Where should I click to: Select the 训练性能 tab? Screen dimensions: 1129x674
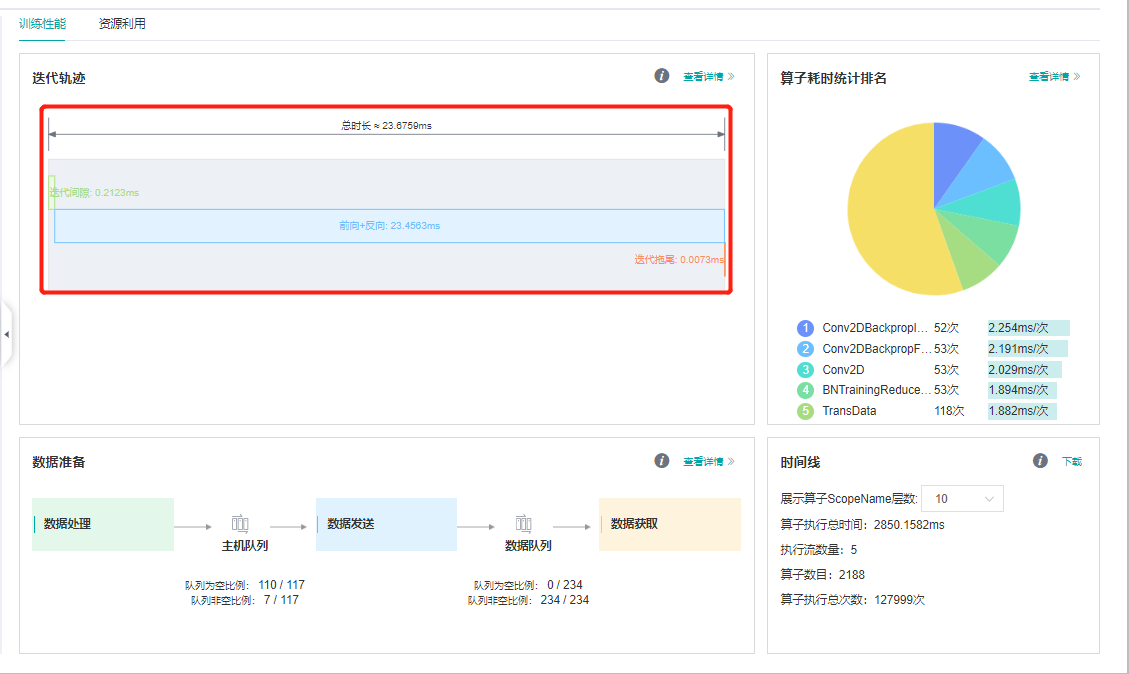click(42, 24)
